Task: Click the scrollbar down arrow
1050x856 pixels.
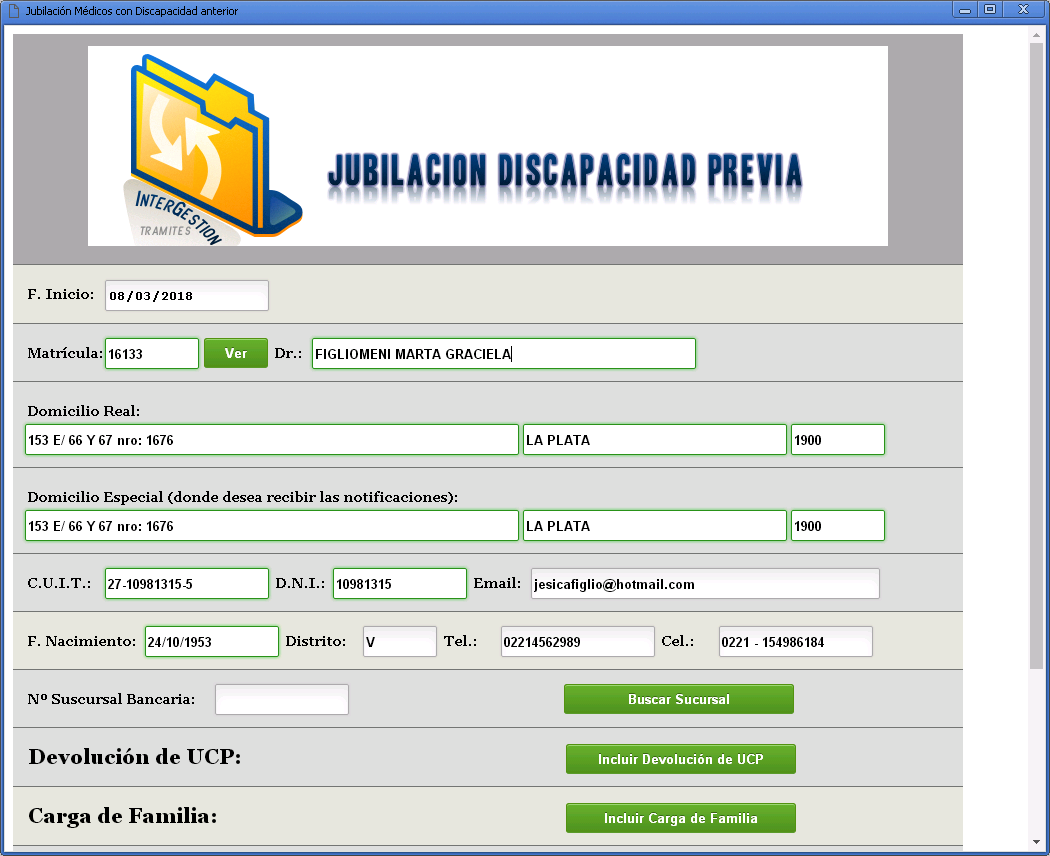Action: (x=1037, y=842)
